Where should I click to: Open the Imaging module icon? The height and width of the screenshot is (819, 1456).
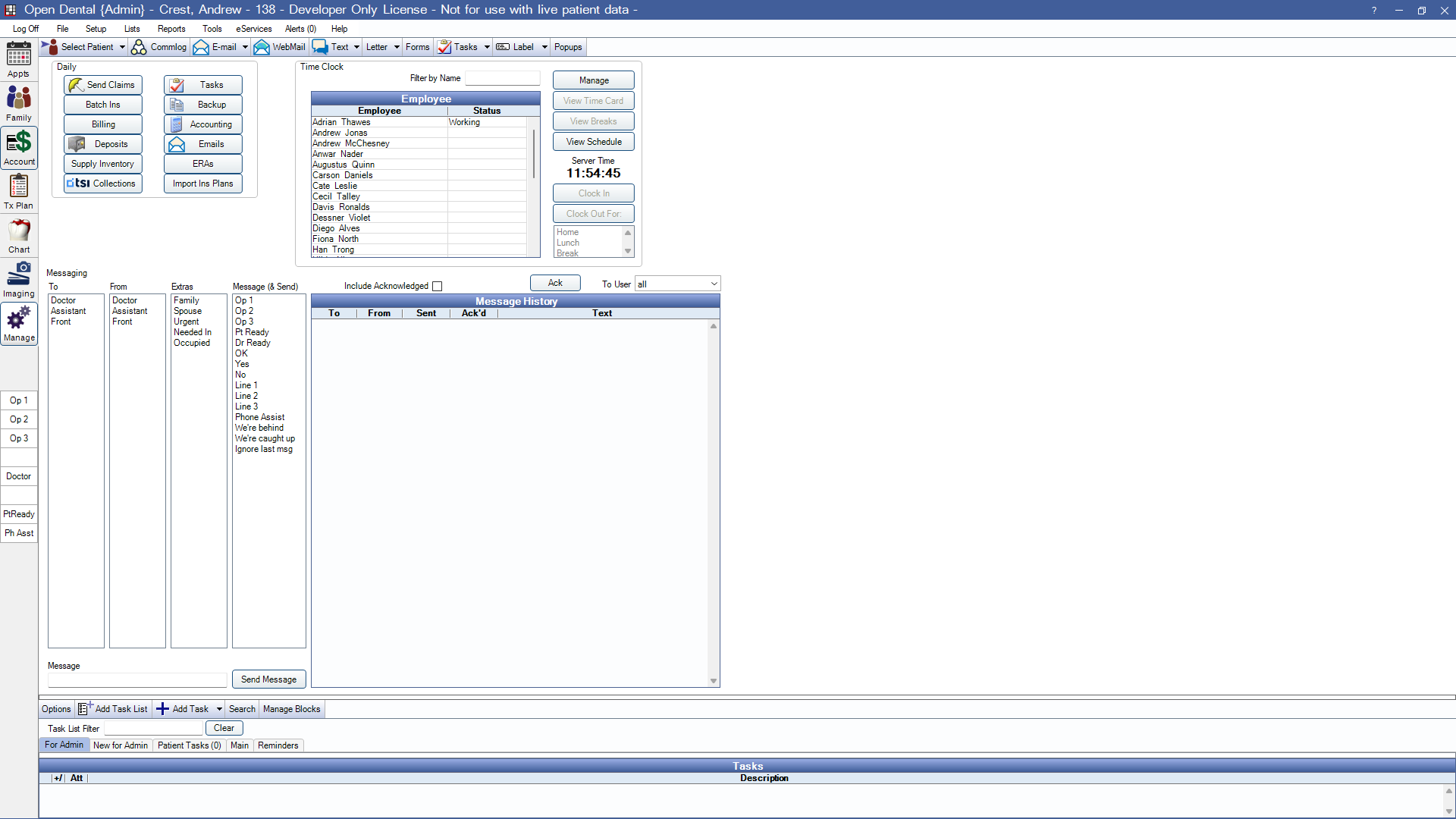pos(19,279)
